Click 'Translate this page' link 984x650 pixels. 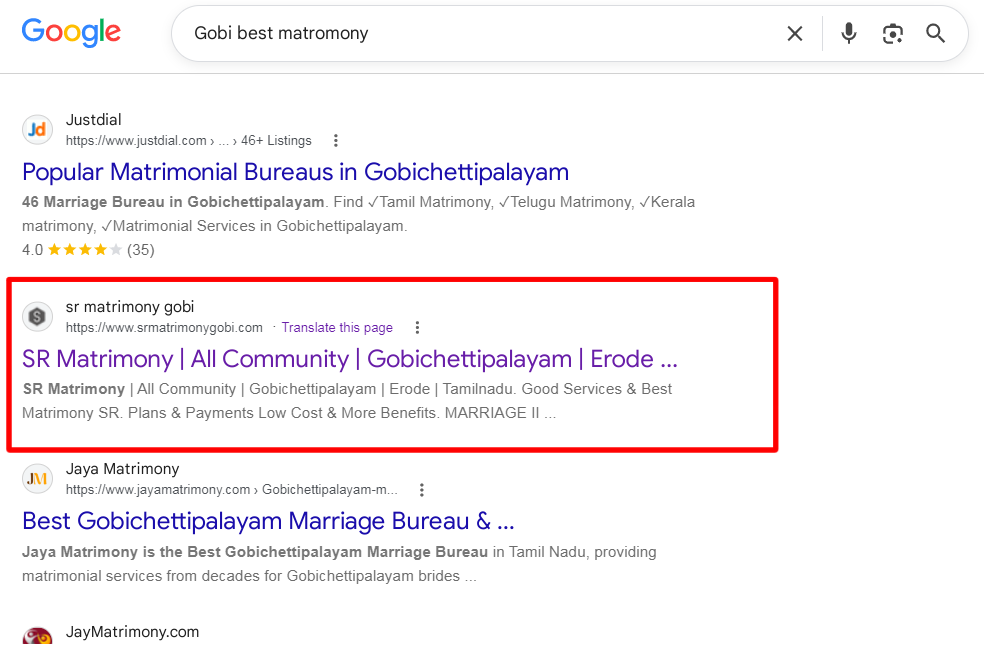pyautogui.click(x=337, y=328)
